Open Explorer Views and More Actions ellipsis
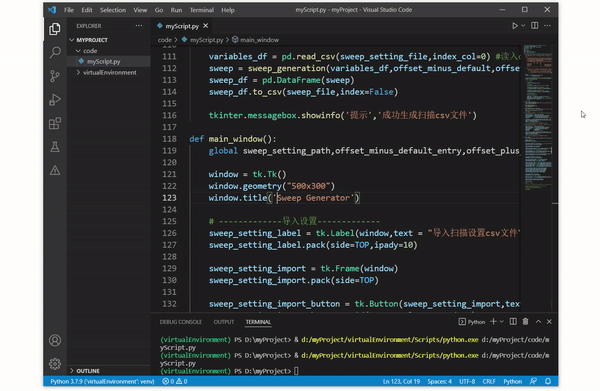600x391 pixels. click(139, 26)
